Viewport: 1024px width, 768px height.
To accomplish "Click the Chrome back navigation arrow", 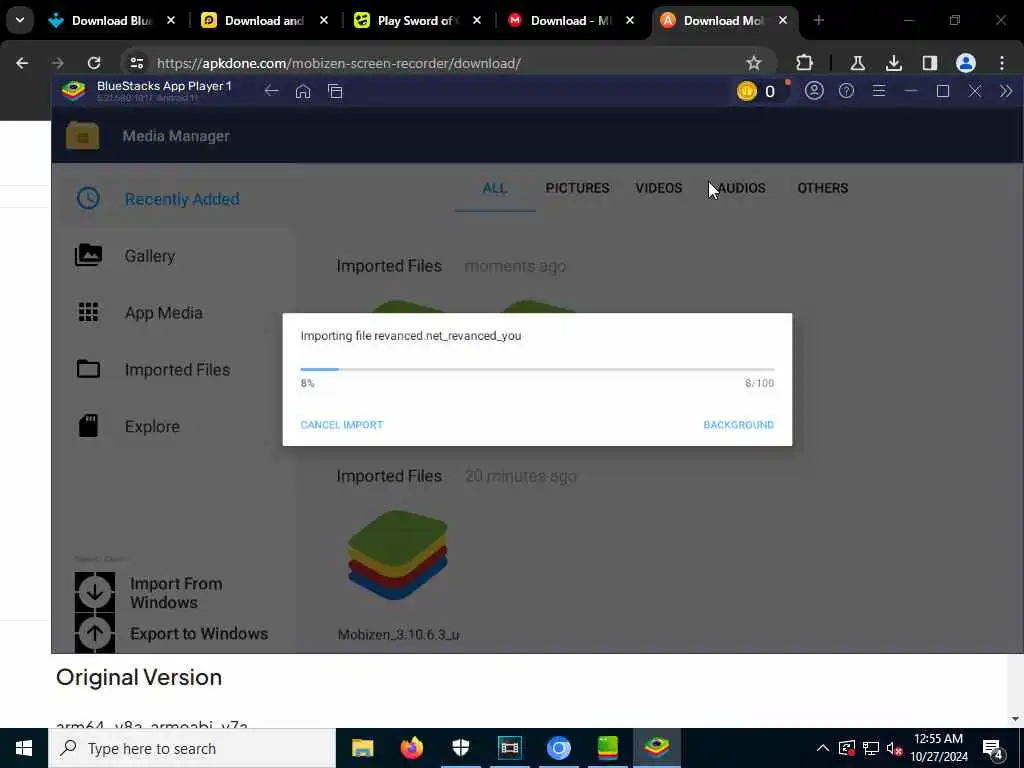I will (x=22, y=63).
